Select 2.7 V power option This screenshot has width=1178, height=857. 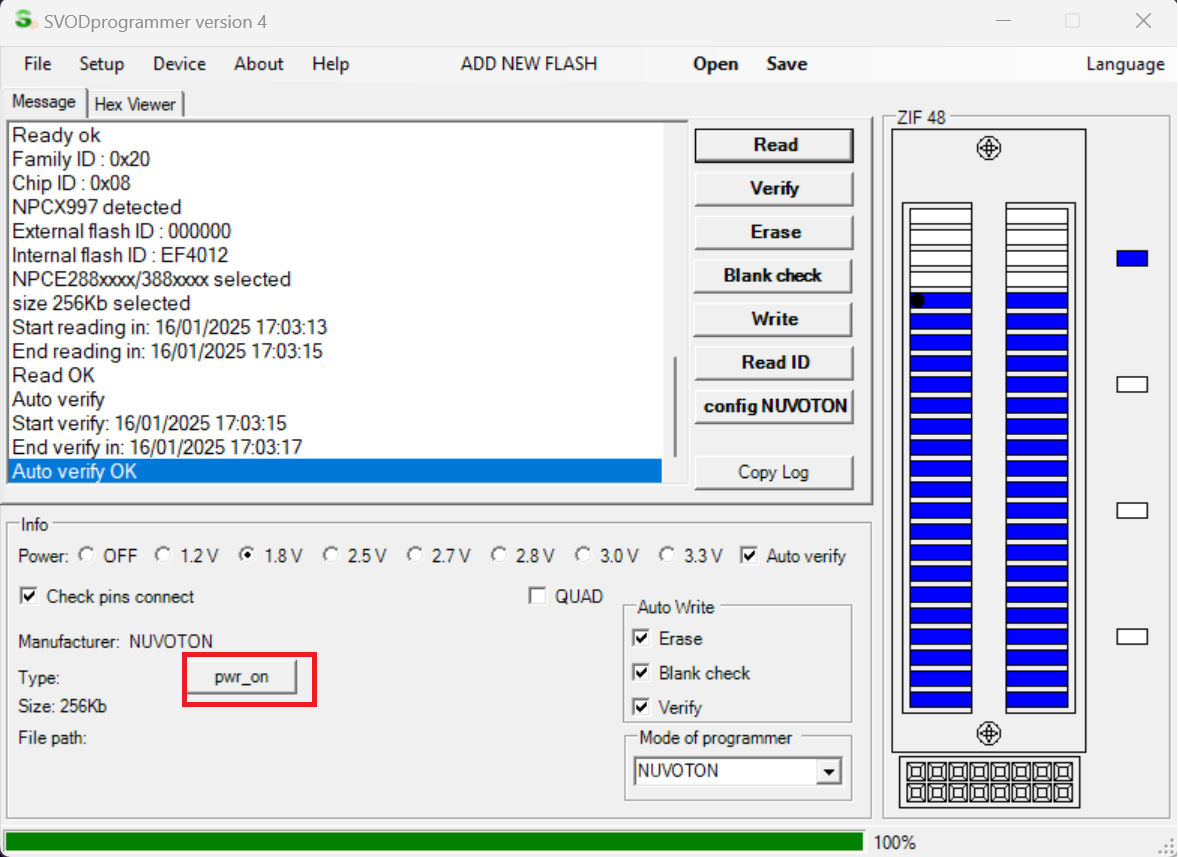click(x=415, y=555)
